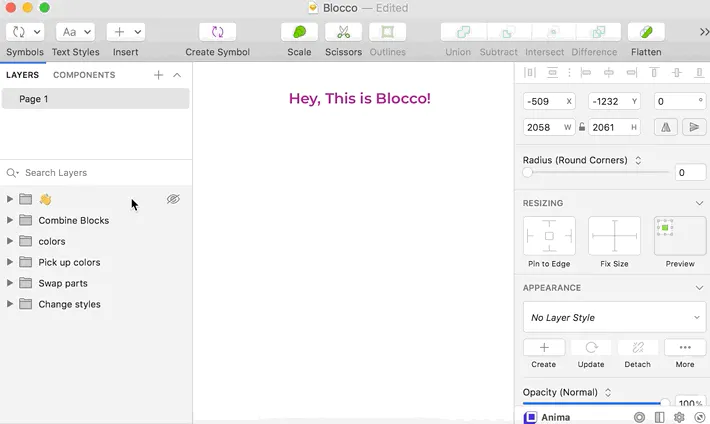This screenshot has height=424, width=710.
Task: Apply the Union boolean operation
Action: pos(463,32)
